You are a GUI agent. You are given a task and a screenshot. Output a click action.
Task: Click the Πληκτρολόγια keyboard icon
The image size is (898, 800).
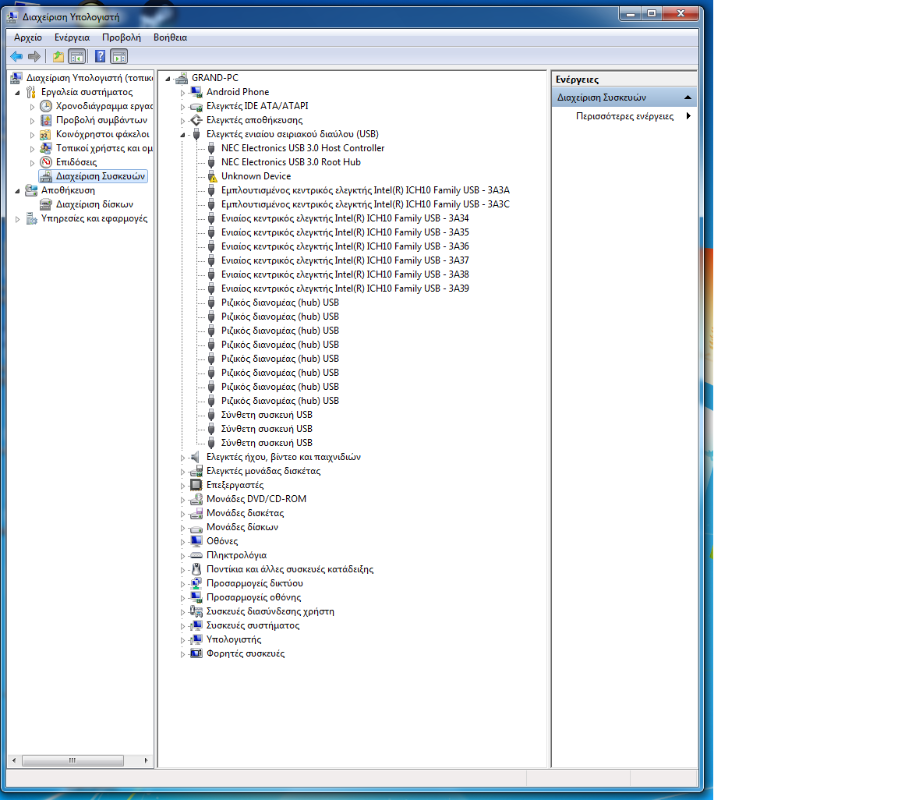[x=196, y=555]
